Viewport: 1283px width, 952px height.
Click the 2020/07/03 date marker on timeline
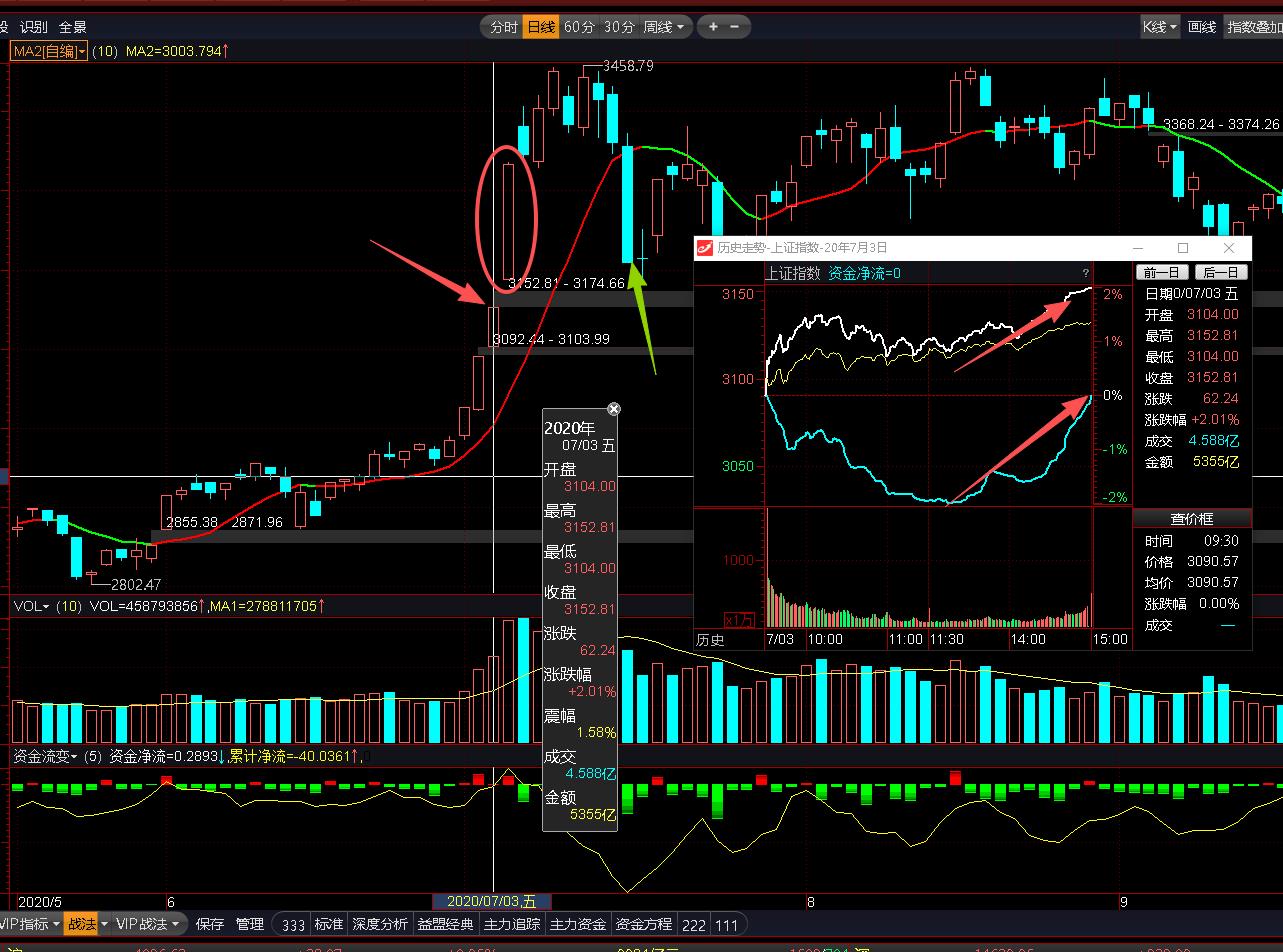[x=491, y=901]
